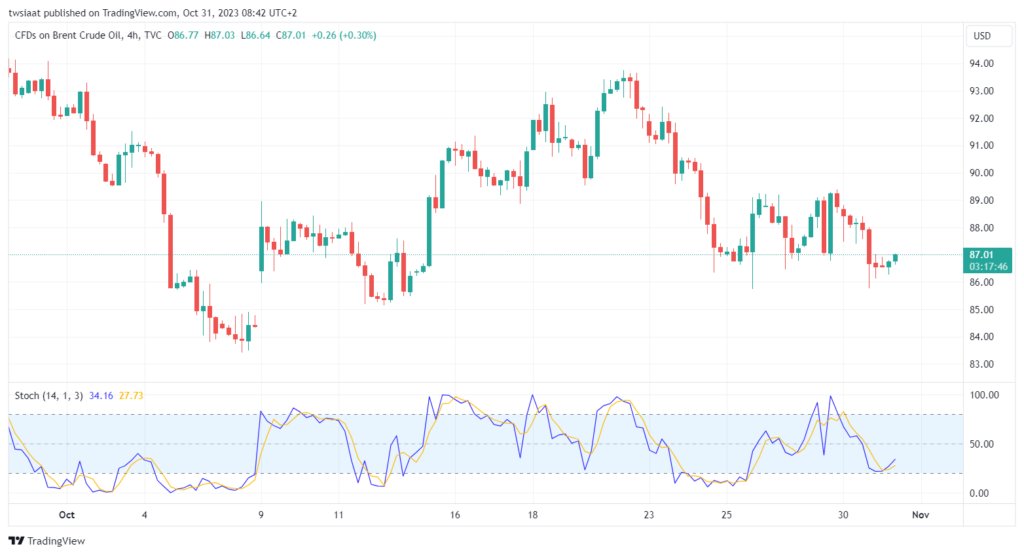This screenshot has height=555, width=1024.
Task: Click the 84.00 price axis label
Action: click(982, 337)
